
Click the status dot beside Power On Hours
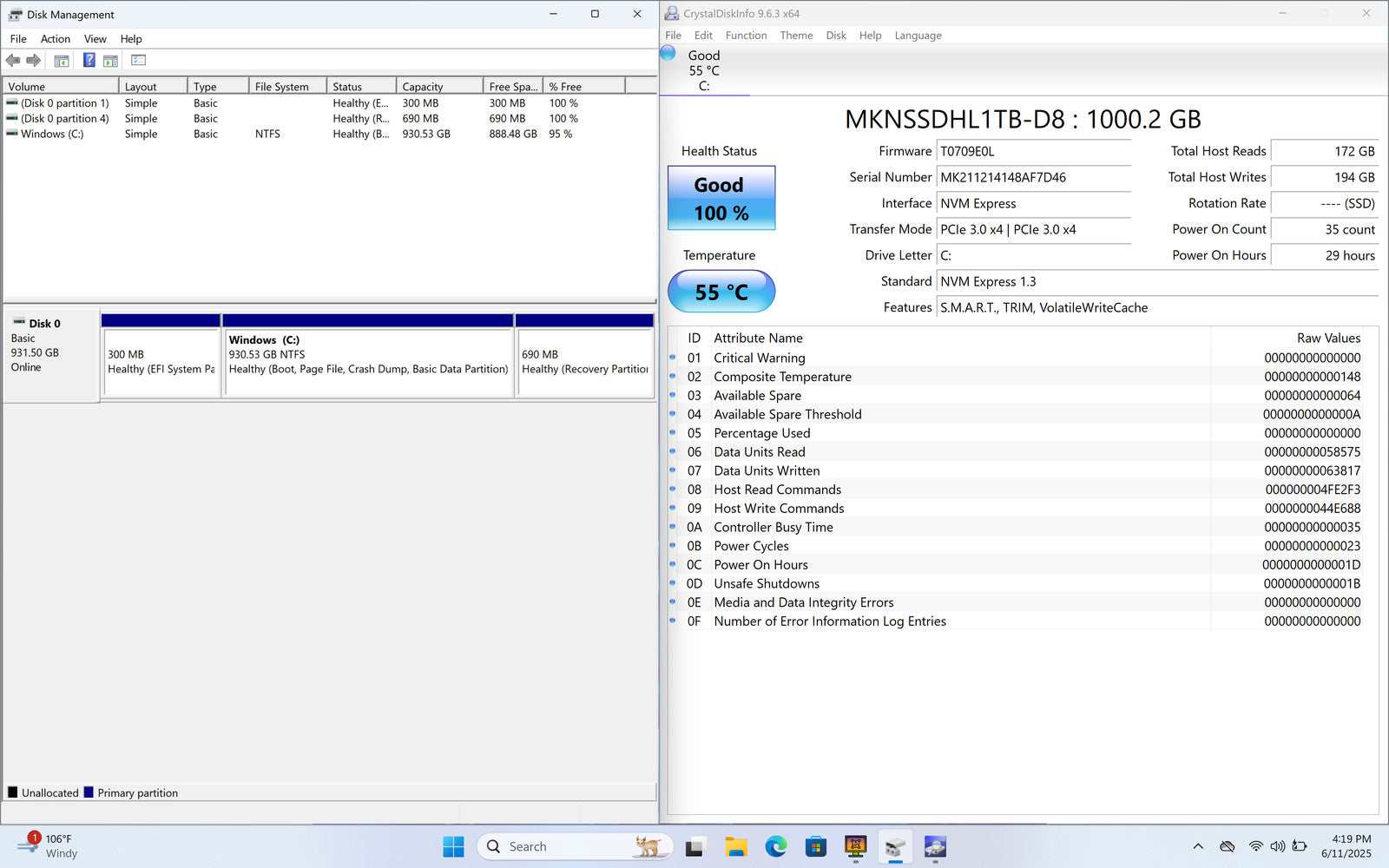[673, 563]
